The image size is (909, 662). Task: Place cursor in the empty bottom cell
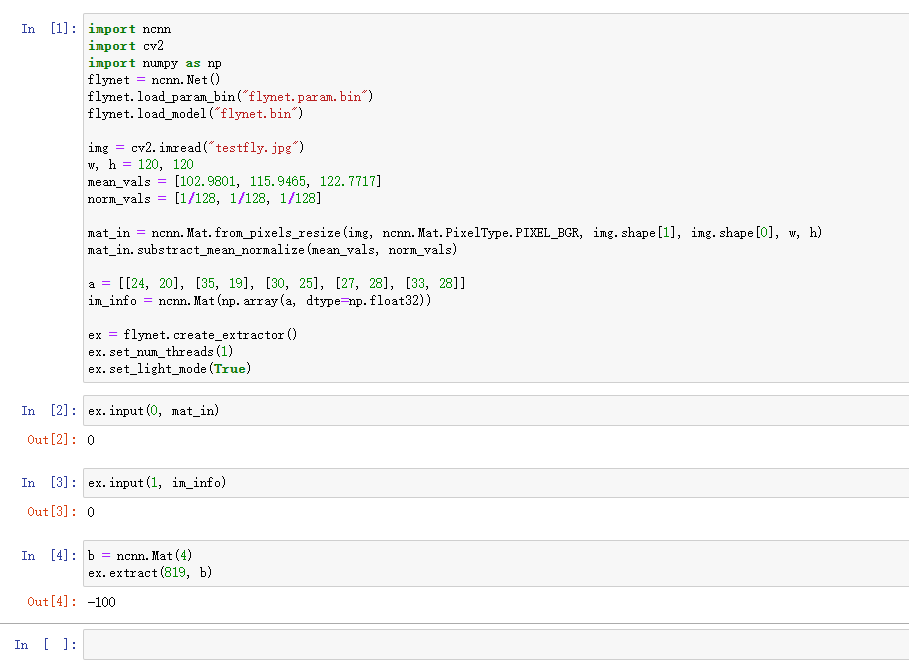(300, 644)
